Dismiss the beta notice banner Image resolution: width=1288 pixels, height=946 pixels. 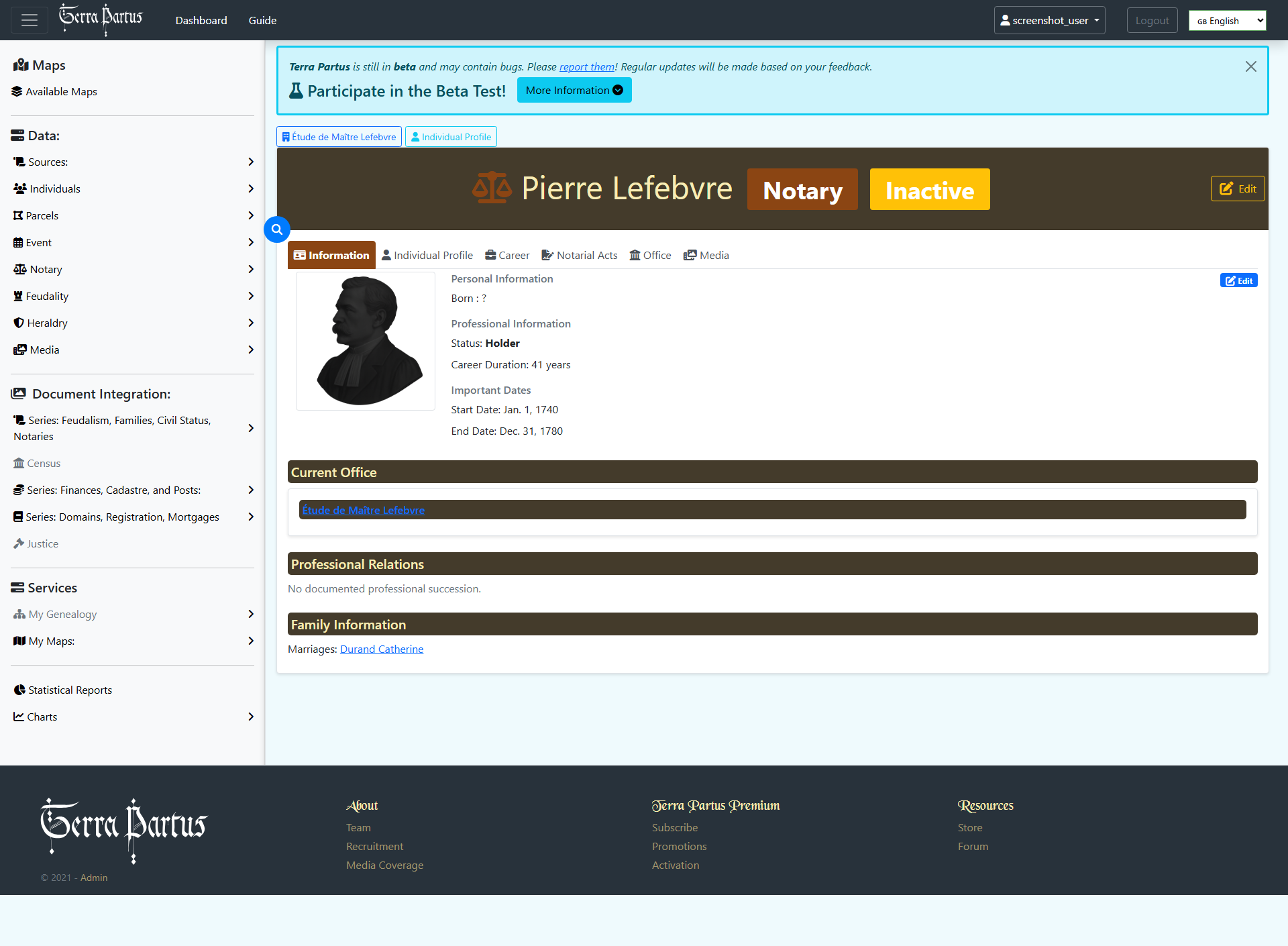pos(1250,66)
